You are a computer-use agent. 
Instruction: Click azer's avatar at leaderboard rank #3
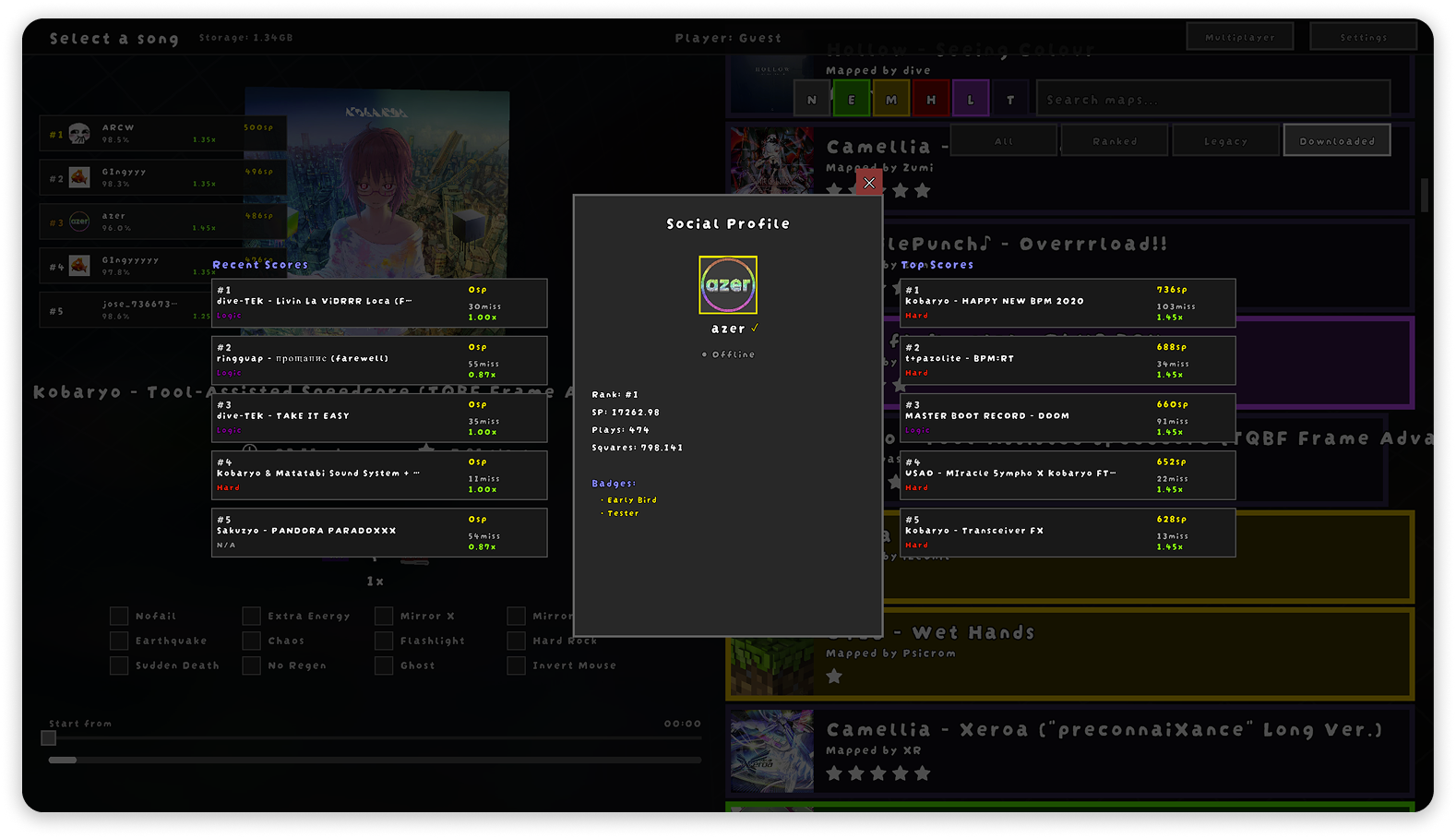79,222
